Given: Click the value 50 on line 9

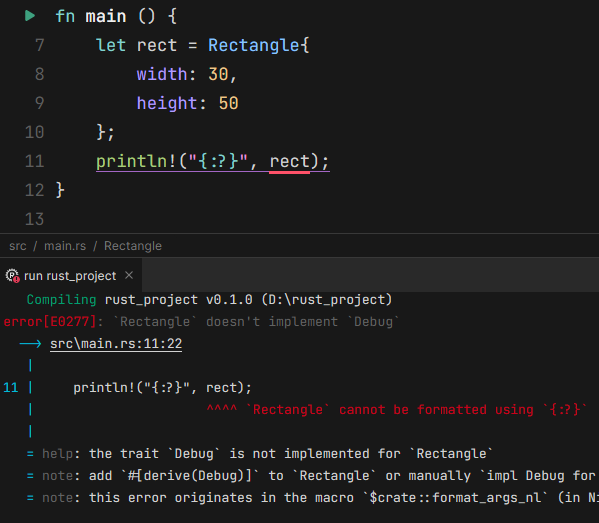Looking at the screenshot, I should coord(228,103).
